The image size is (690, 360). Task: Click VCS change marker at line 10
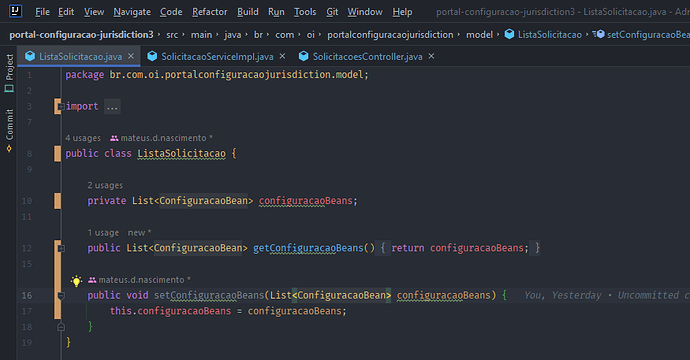click(58, 201)
